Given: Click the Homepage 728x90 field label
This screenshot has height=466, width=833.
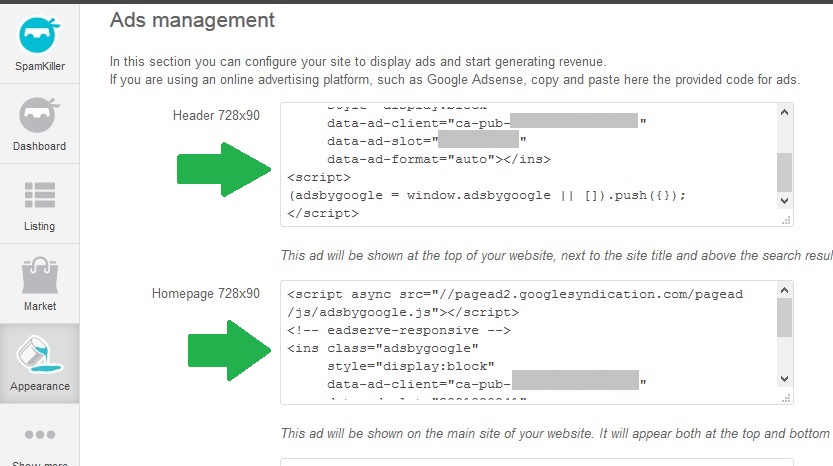Looking at the screenshot, I should 206,294.
